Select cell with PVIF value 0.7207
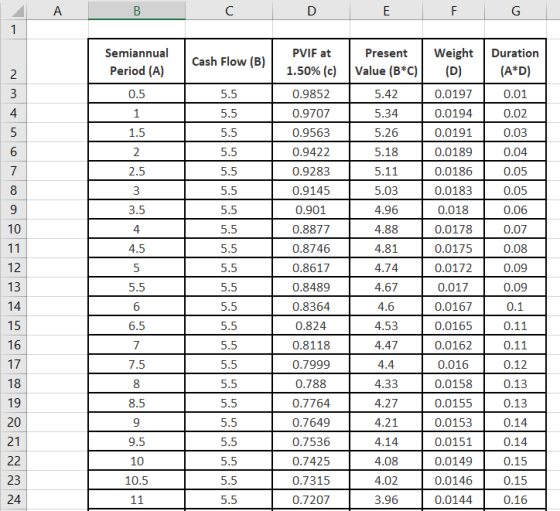560x511 pixels. (x=311, y=499)
